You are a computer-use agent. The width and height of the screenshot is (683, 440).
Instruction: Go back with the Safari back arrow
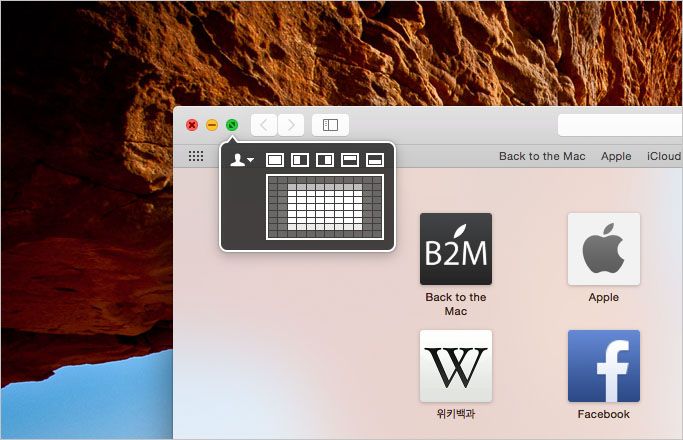pos(264,125)
